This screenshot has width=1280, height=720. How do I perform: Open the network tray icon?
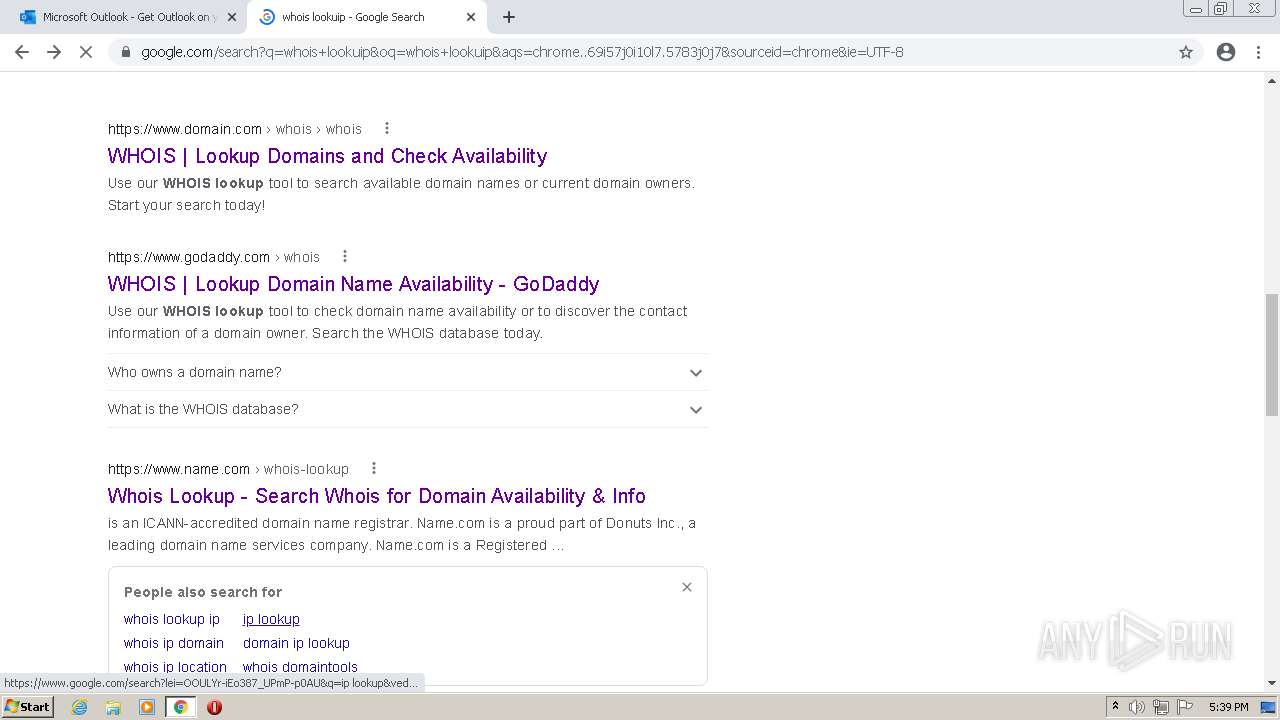(1161, 707)
